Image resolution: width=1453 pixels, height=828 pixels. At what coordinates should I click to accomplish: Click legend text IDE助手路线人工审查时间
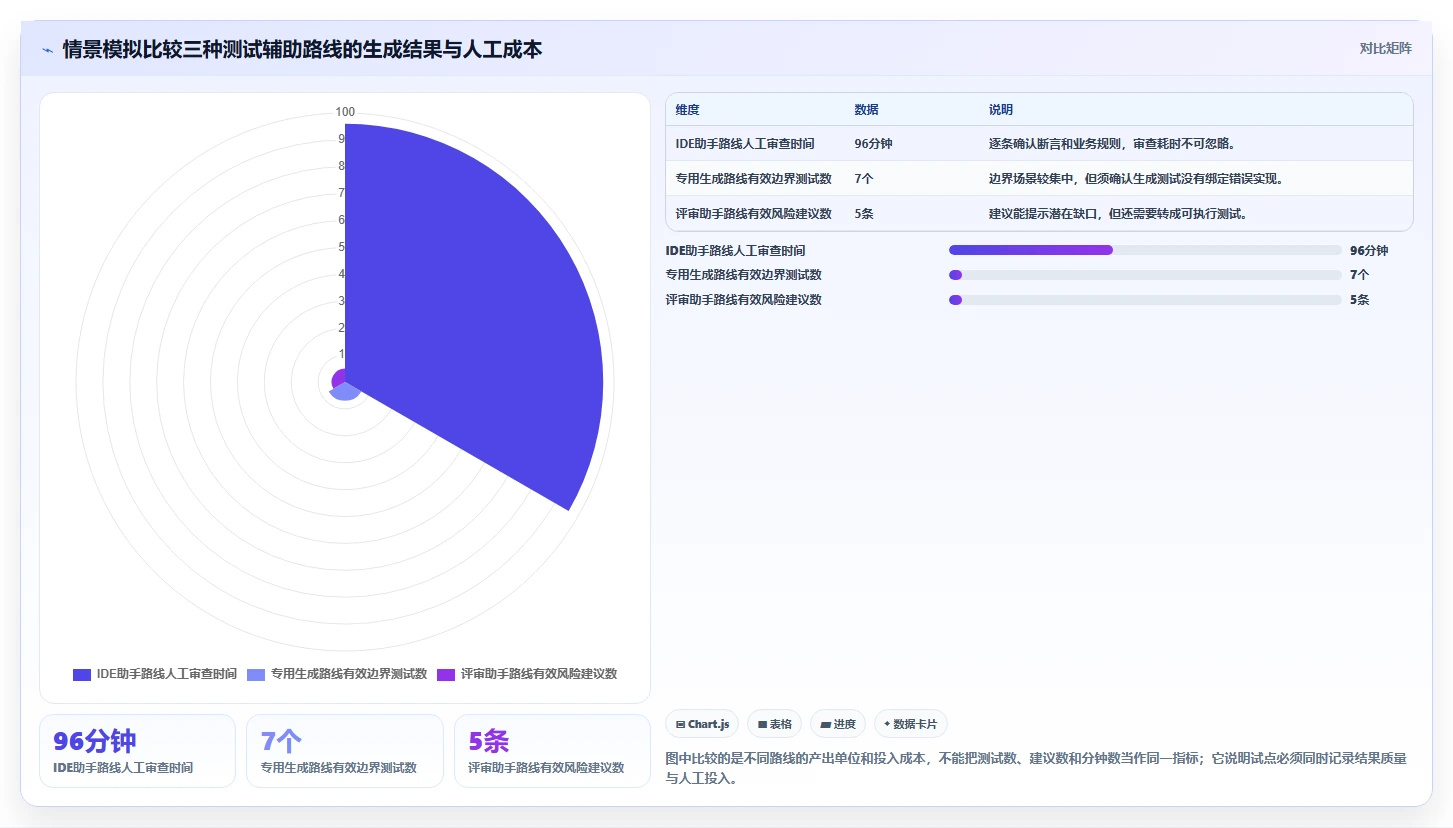click(x=167, y=674)
